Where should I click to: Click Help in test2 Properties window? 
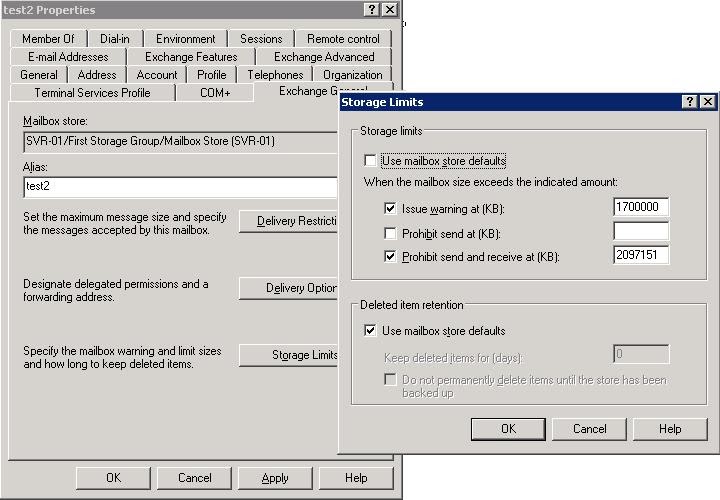click(x=356, y=478)
